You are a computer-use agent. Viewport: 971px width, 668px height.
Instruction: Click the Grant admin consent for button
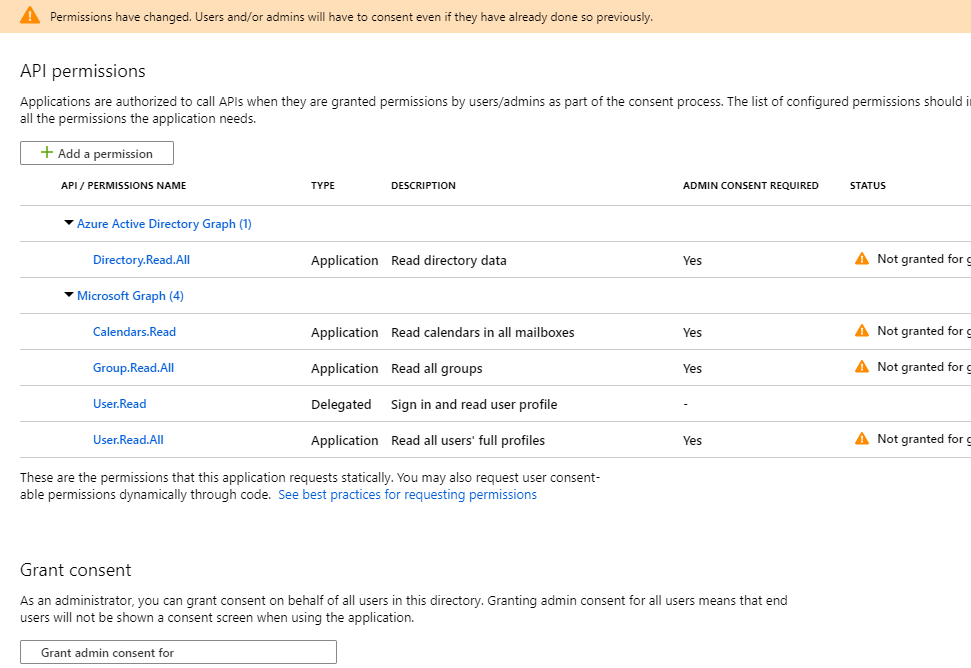pos(178,652)
